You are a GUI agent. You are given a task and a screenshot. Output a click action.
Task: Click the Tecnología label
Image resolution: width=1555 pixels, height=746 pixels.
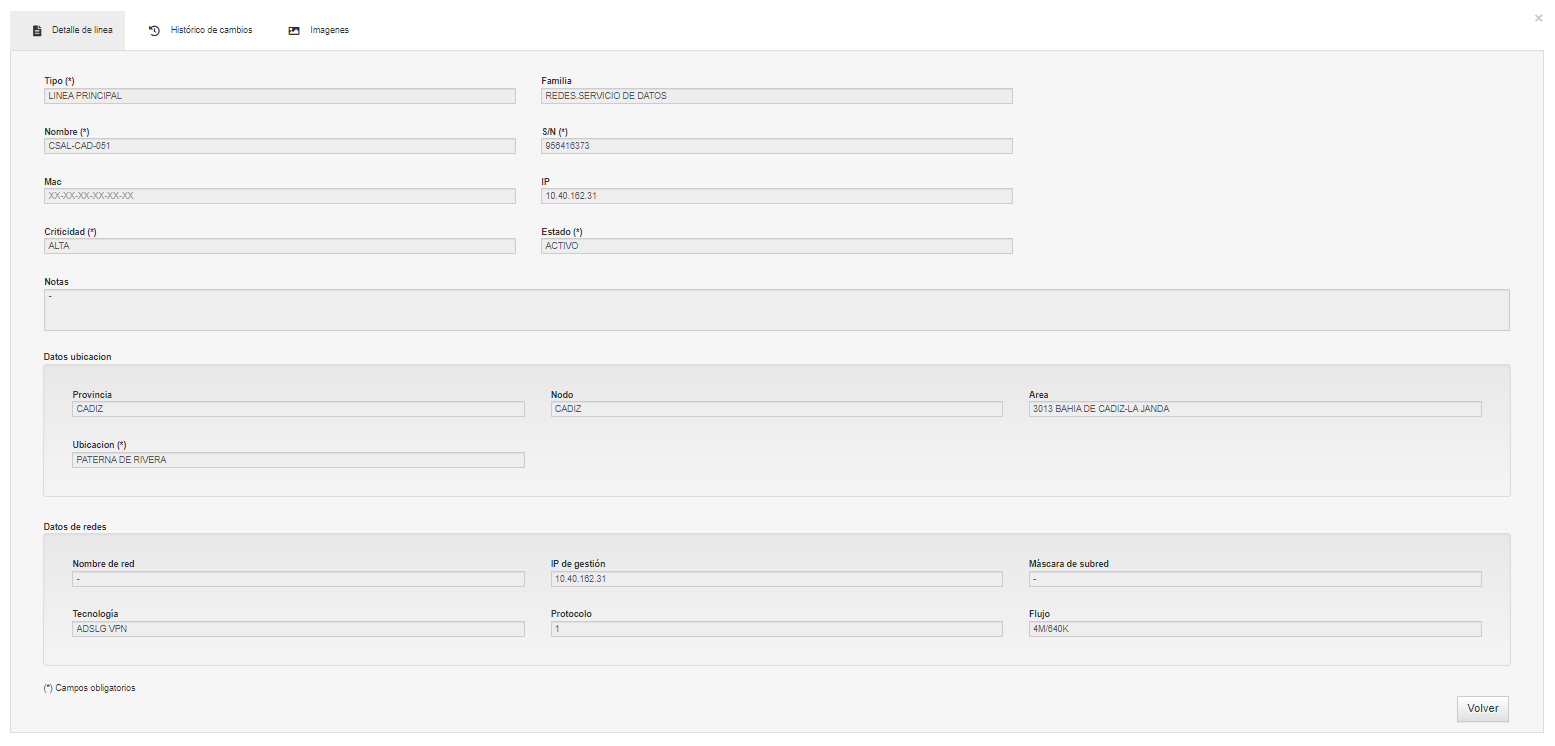click(96, 614)
